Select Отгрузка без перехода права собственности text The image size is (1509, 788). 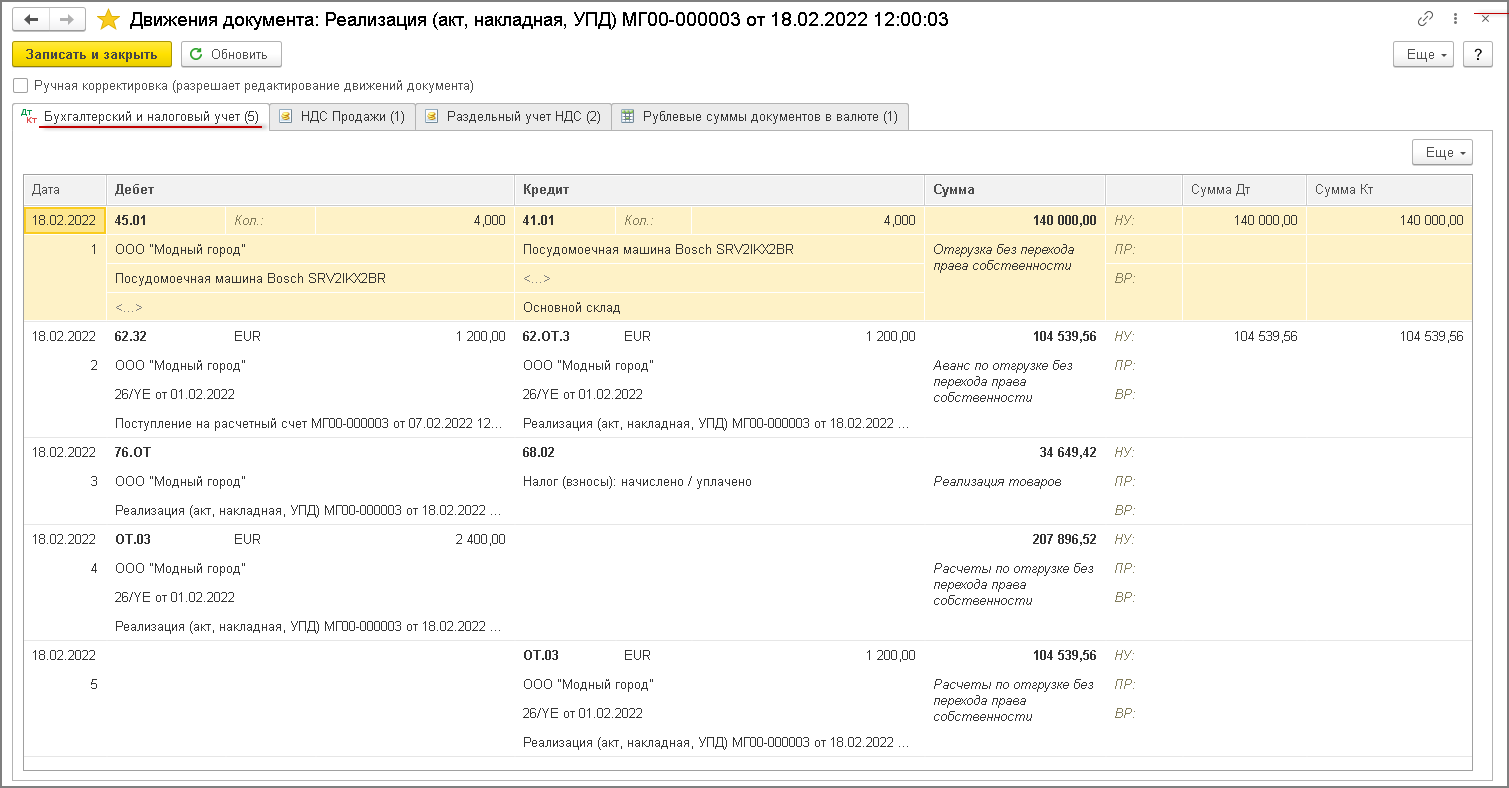(x=1004, y=258)
